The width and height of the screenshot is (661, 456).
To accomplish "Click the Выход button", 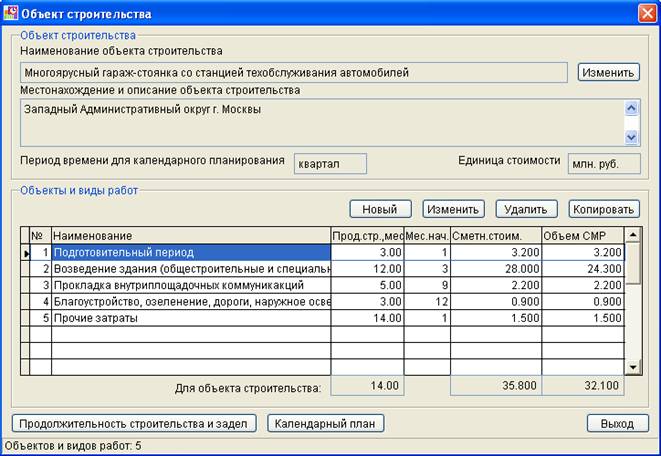I will [618, 424].
